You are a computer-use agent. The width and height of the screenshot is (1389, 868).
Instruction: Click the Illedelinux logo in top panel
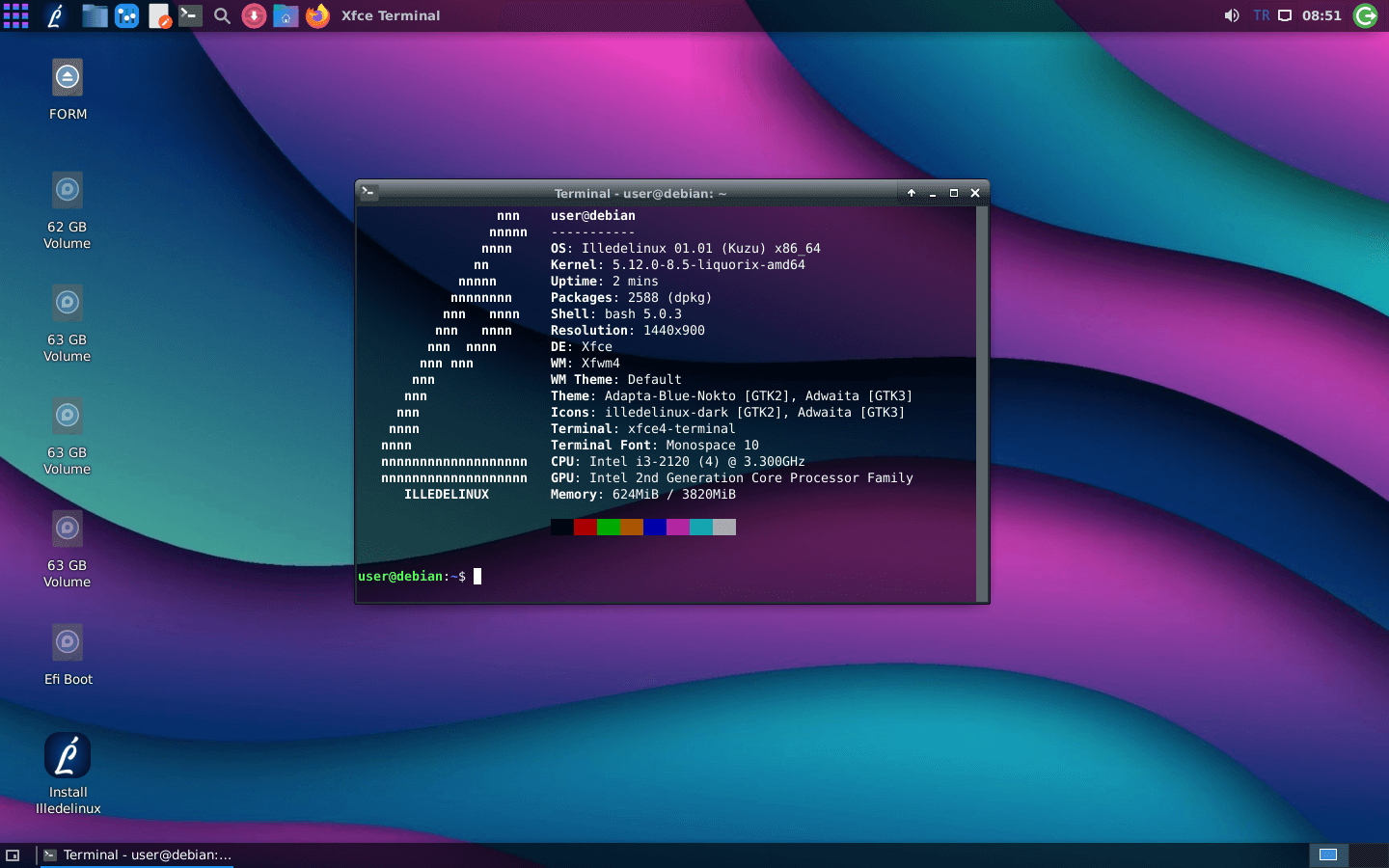click(55, 15)
